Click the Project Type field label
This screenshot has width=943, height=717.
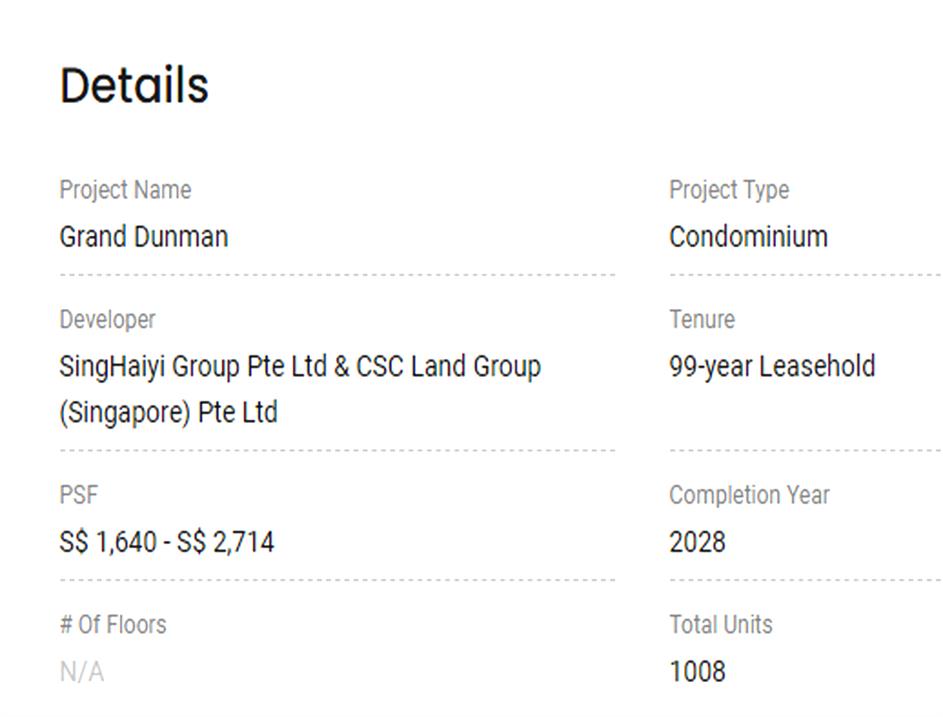(x=728, y=190)
